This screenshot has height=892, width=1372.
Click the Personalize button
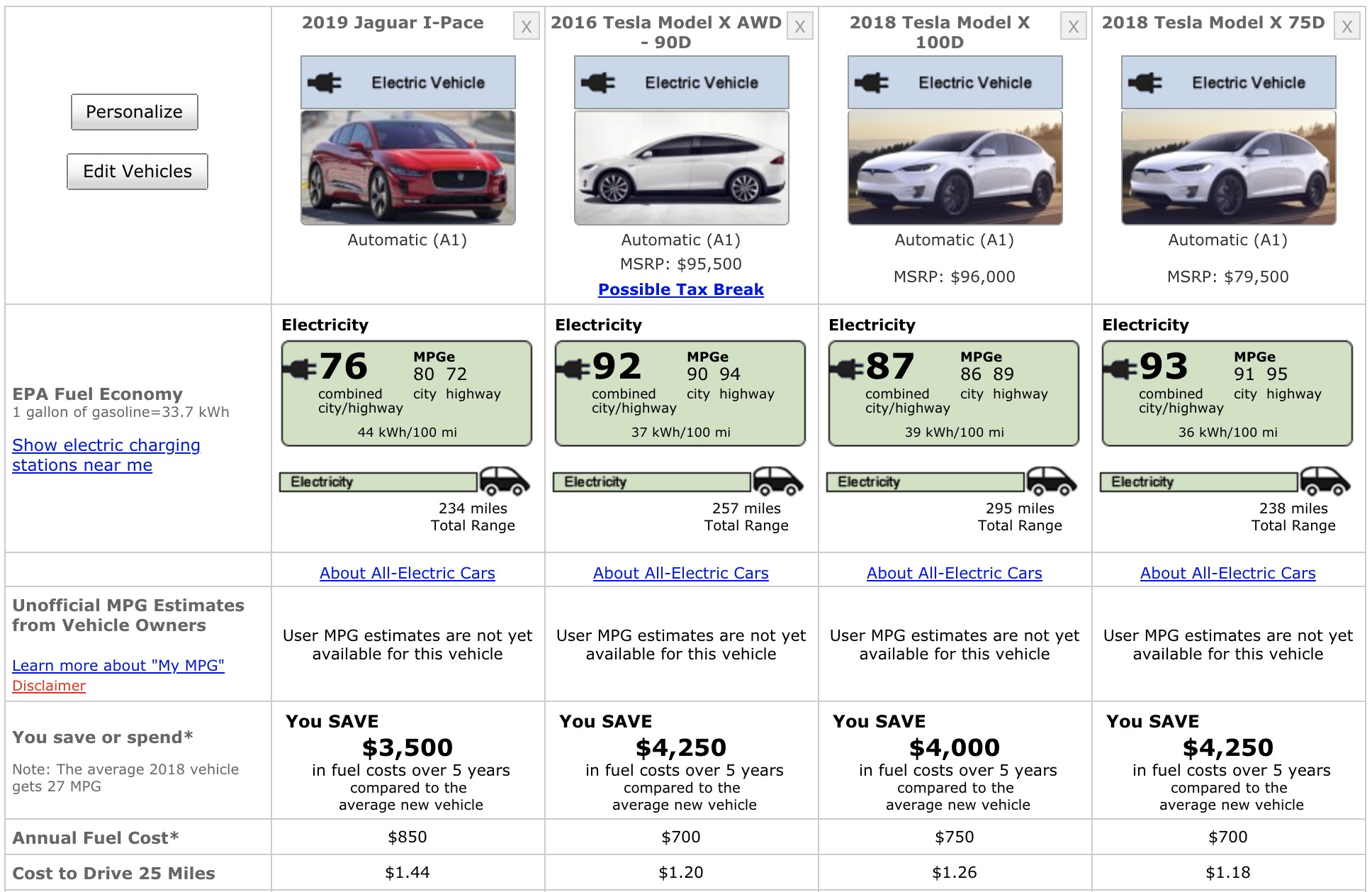(x=134, y=112)
